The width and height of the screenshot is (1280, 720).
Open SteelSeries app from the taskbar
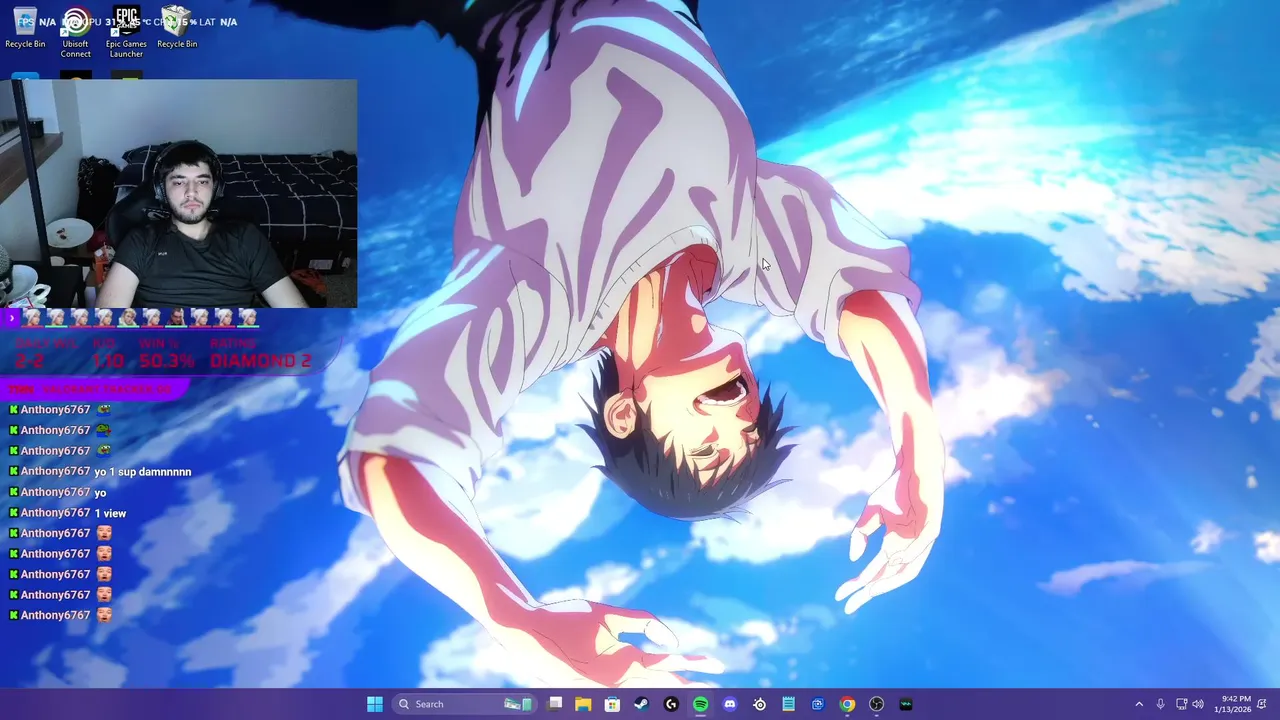click(x=759, y=704)
